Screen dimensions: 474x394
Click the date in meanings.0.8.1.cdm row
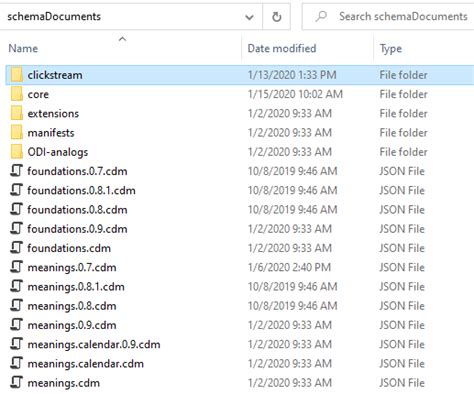293,287
